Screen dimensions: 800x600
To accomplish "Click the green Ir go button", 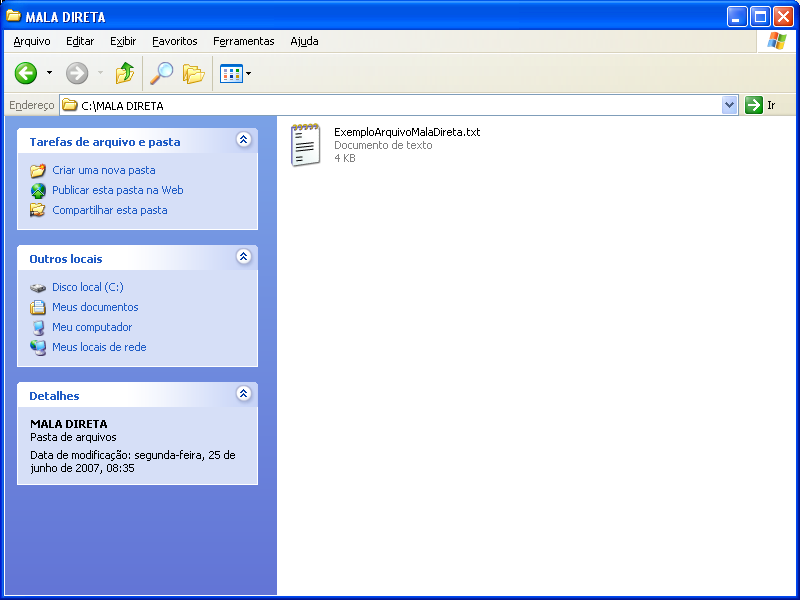I will (x=754, y=105).
